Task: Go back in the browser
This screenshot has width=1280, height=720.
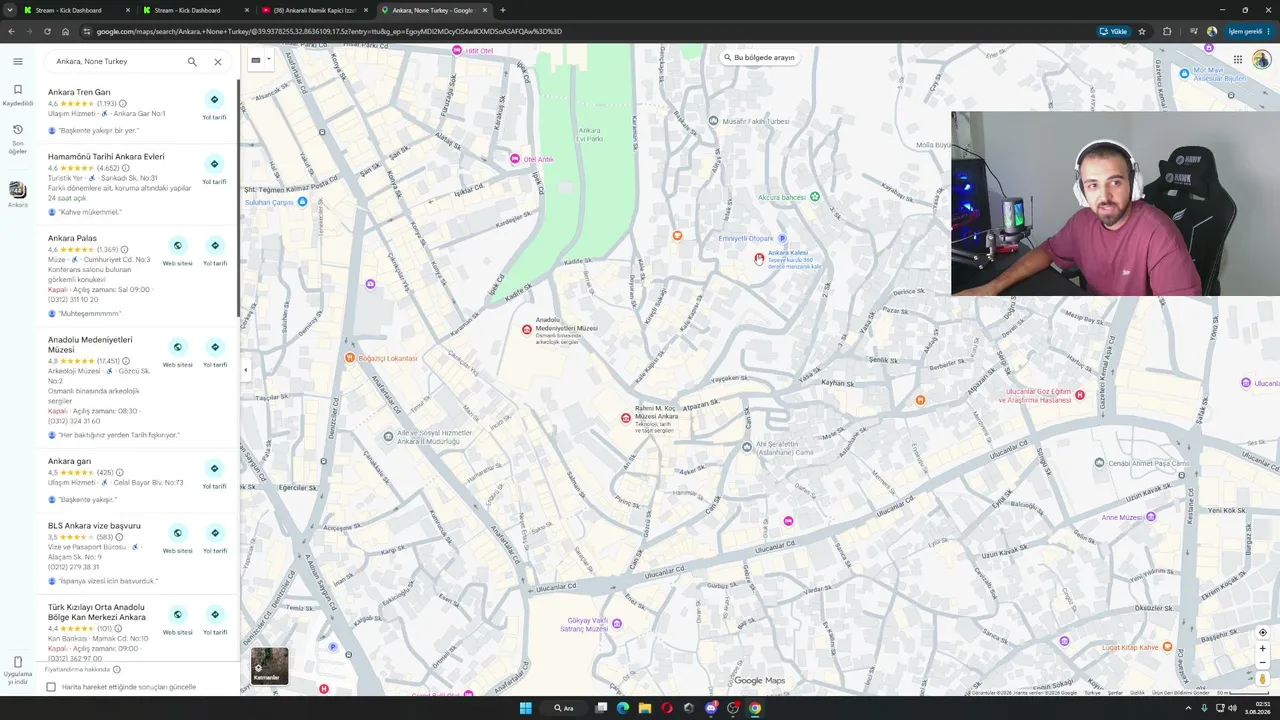Action: tap(11, 31)
